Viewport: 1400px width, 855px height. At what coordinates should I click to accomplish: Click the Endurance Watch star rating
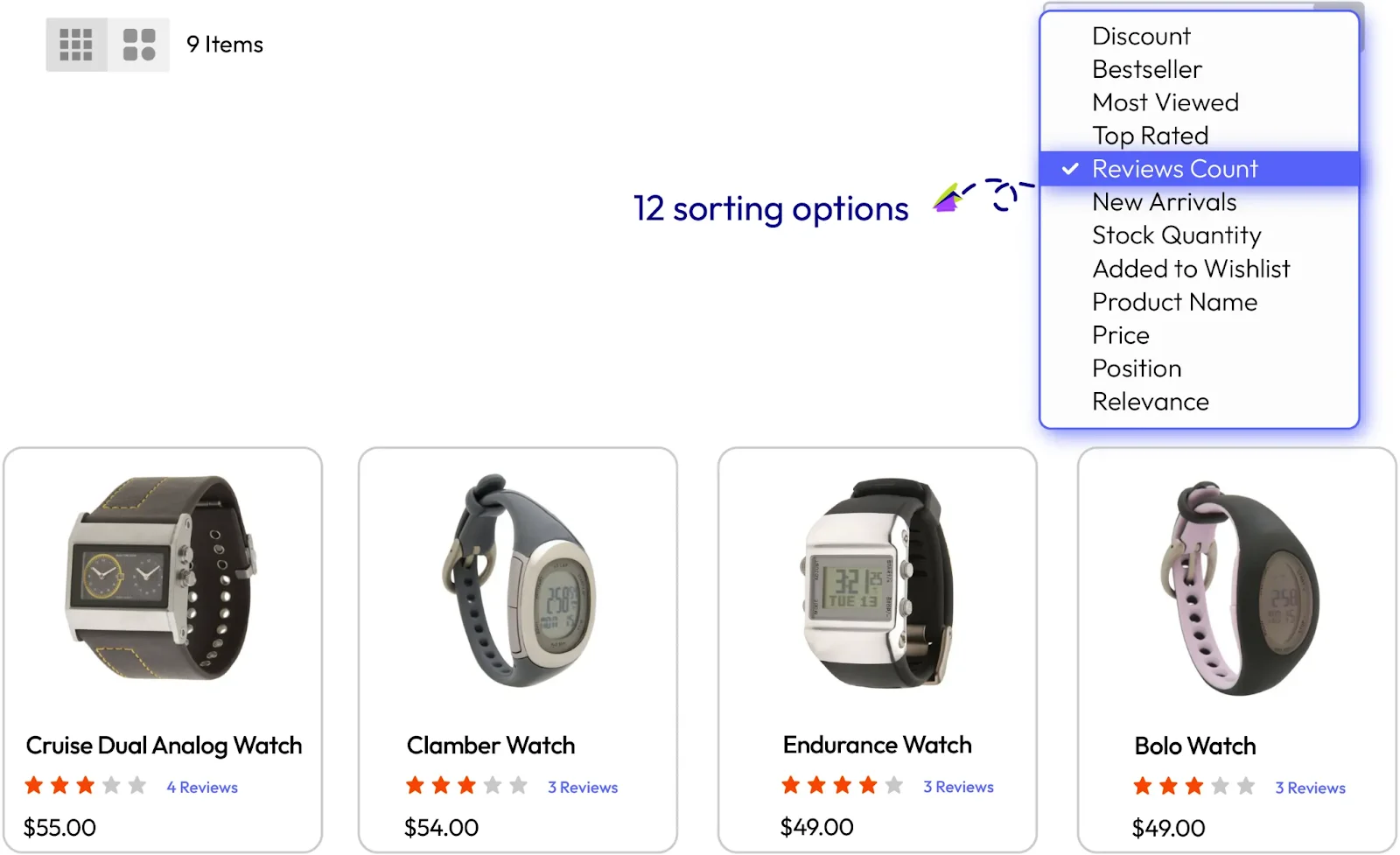pyautogui.click(x=842, y=786)
